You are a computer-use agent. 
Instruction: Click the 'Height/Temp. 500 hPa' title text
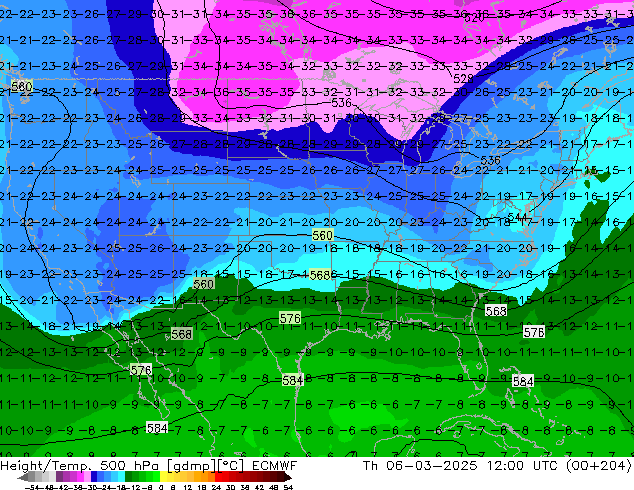(x=80, y=465)
